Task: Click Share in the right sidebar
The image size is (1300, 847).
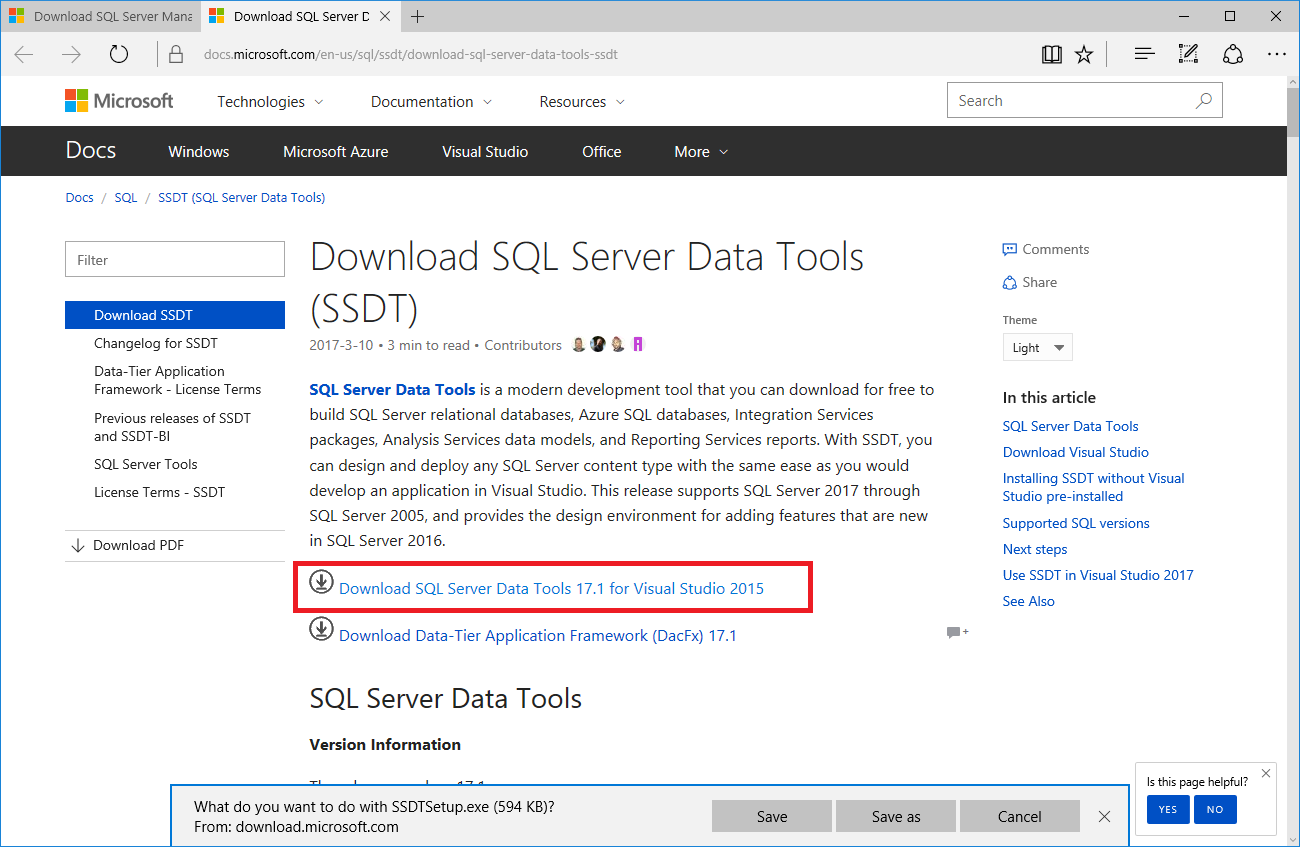Action: pyautogui.click(x=1030, y=282)
